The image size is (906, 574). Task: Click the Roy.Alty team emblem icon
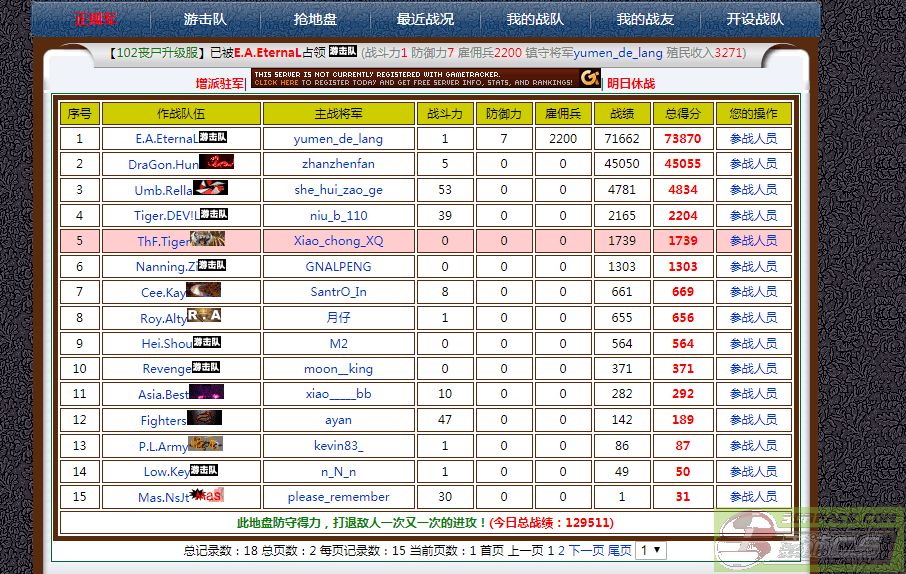pyautogui.click(x=204, y=316)
